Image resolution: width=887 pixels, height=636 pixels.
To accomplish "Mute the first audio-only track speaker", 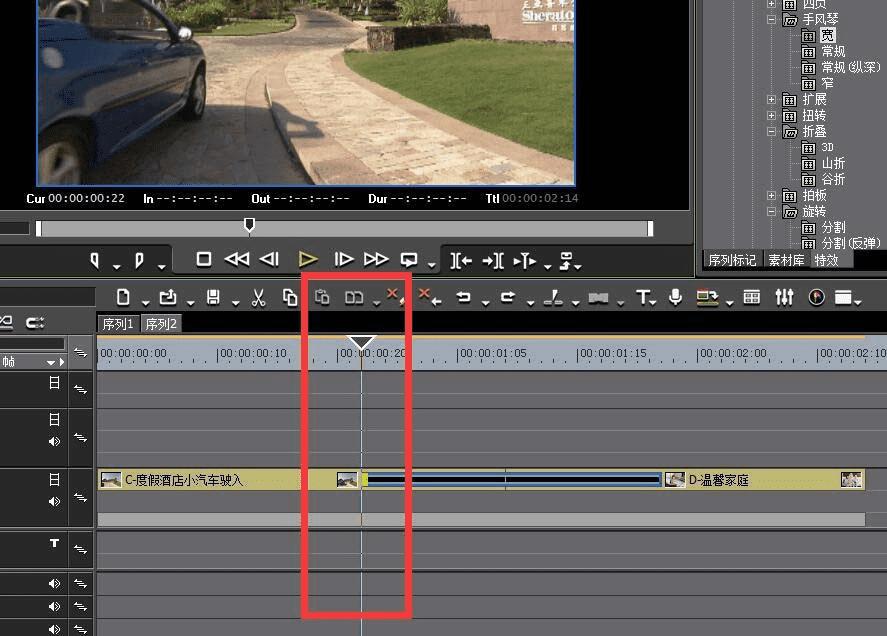I will [x=54, y=583].
